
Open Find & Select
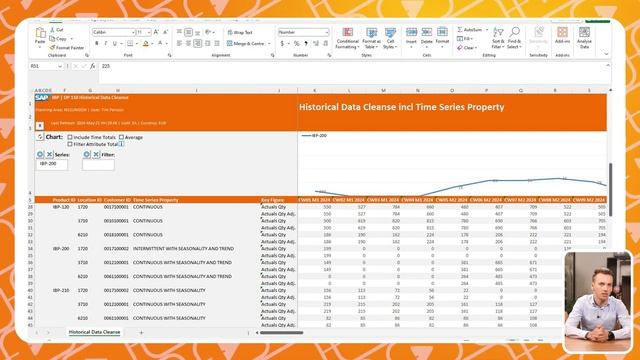(x=514, y=38)
